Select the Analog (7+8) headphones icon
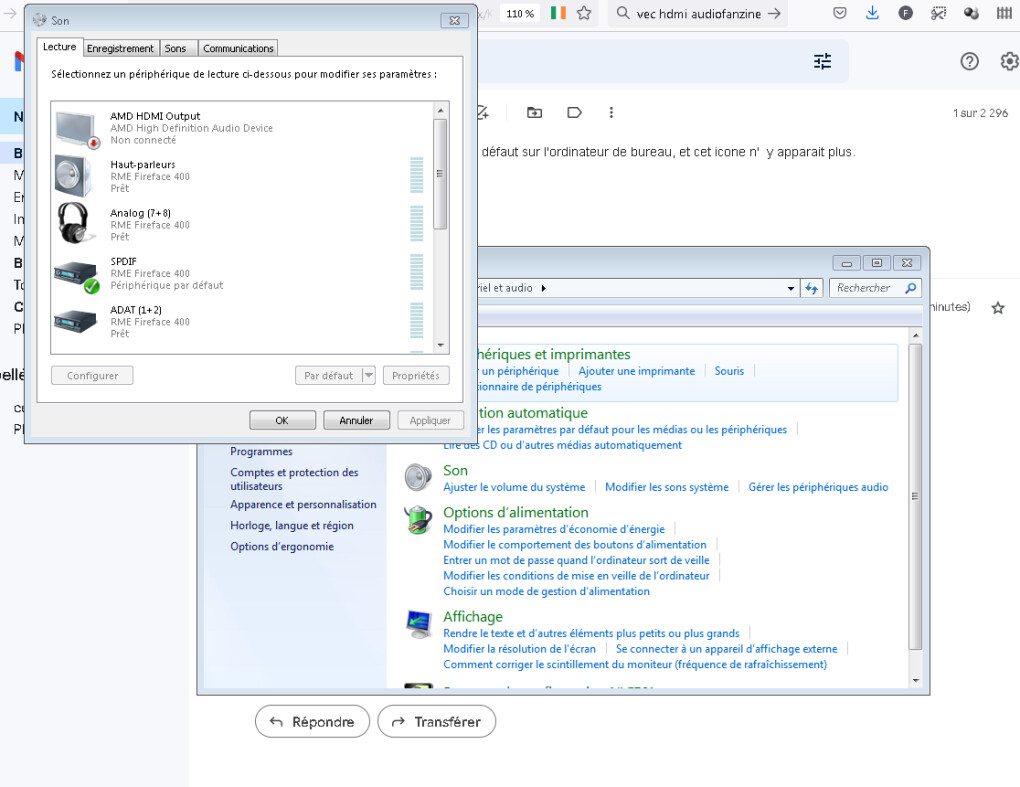This screenshot has width=1020, height=787. [x=74, y=223]
